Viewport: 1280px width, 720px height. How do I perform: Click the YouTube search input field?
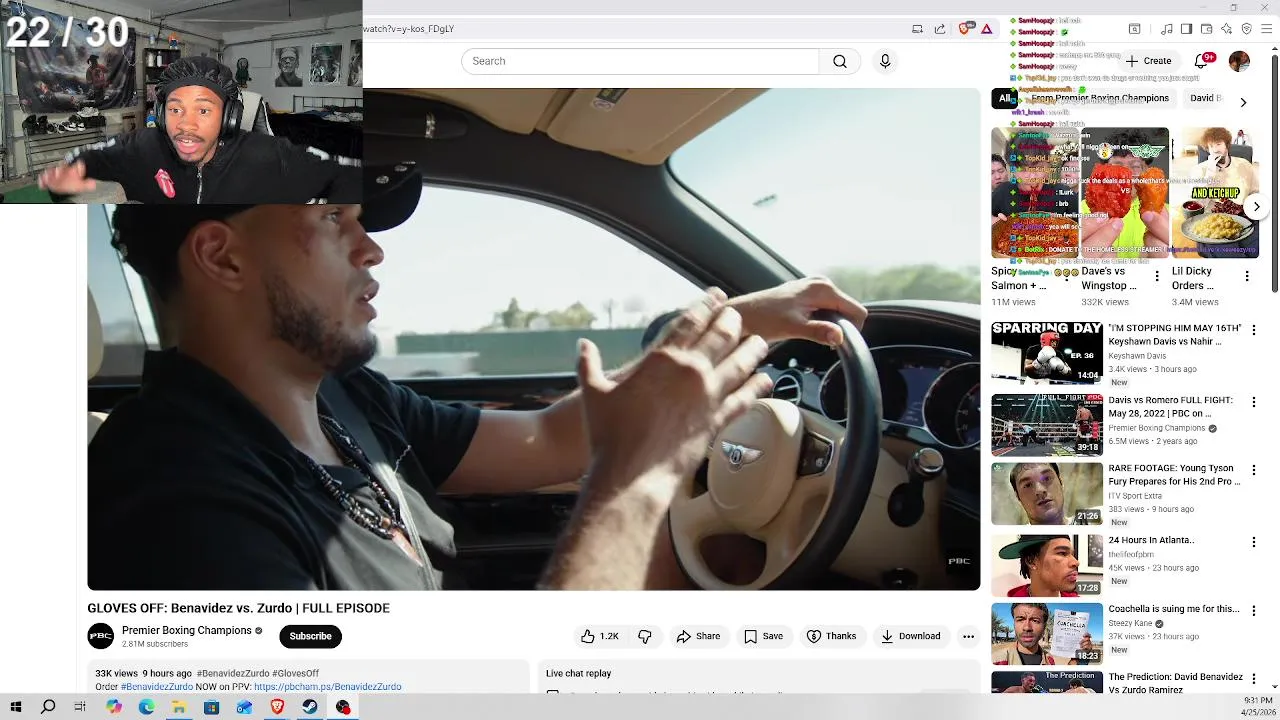(640, 61)
